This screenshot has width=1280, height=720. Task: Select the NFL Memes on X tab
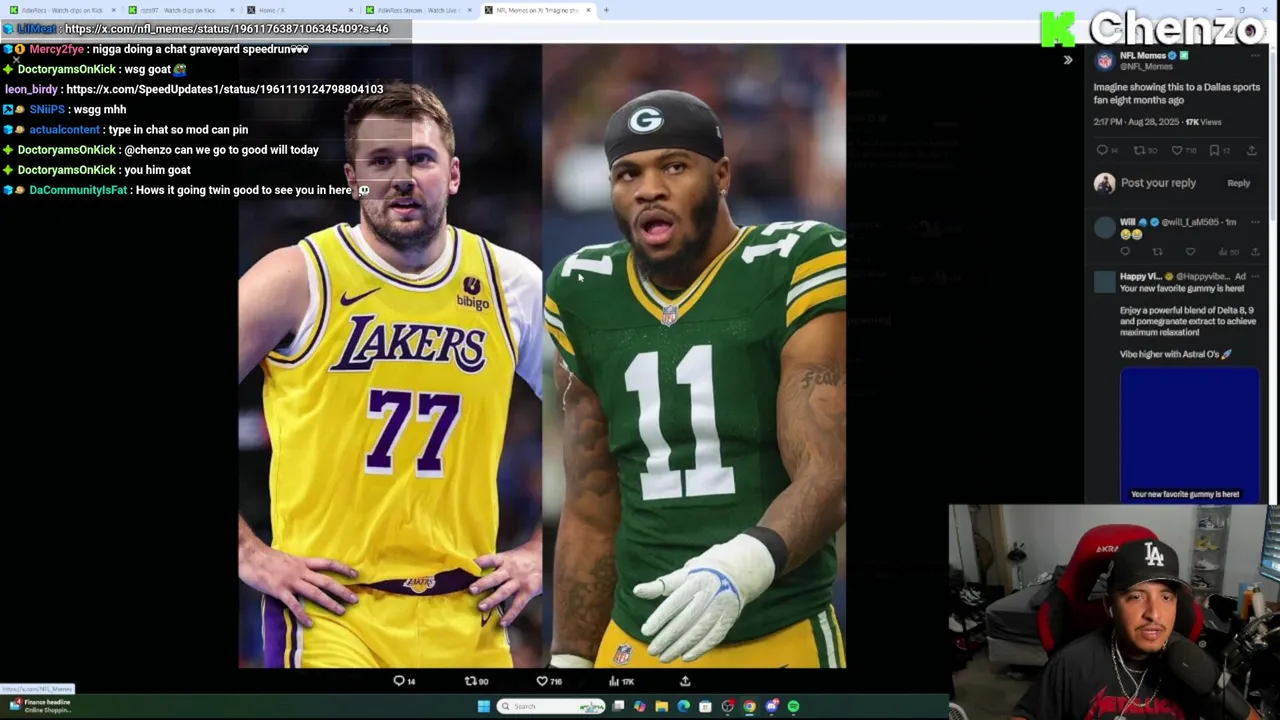point(537,10)
